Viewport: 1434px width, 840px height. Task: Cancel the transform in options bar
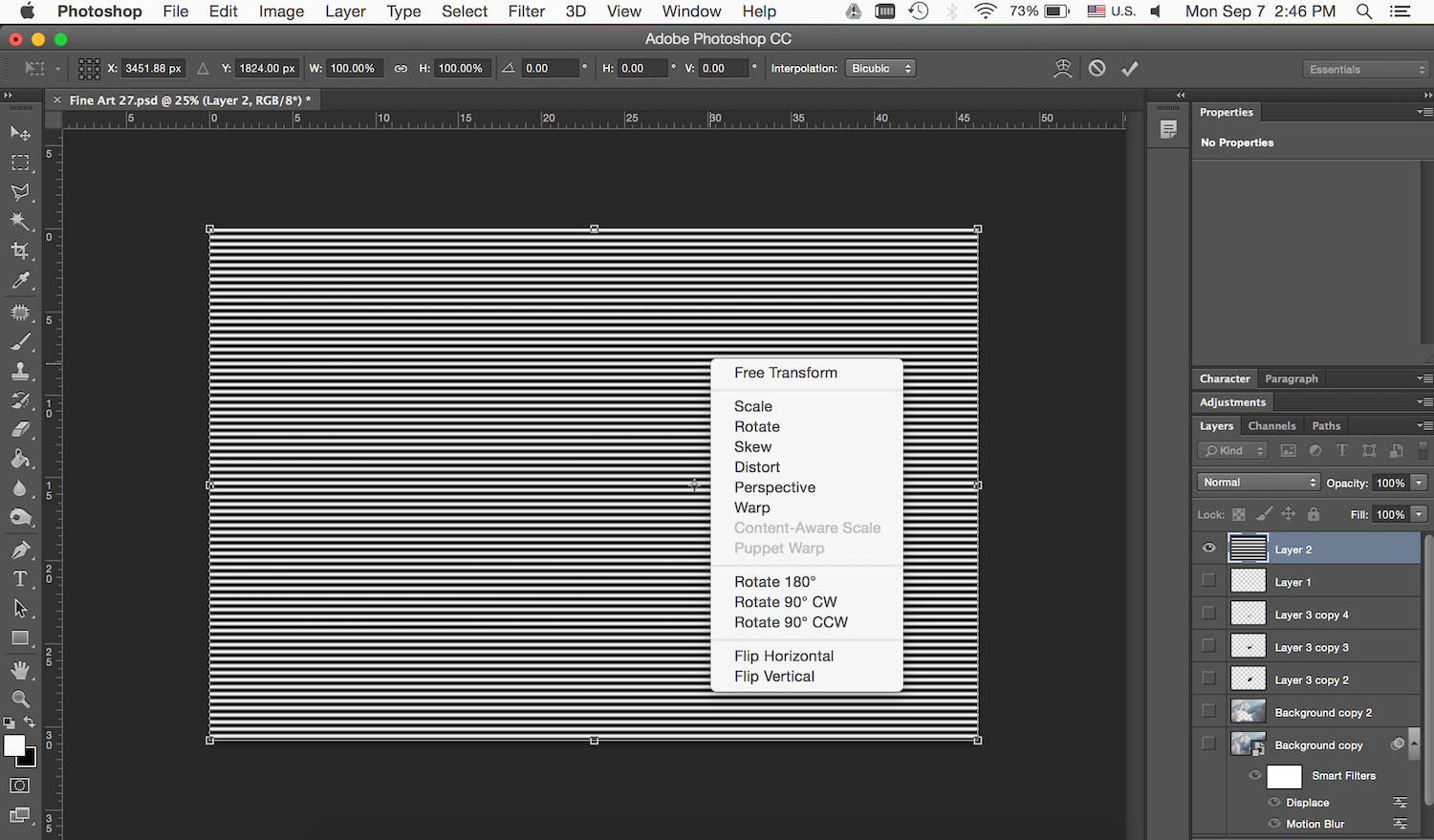(x=1097, y=69)
